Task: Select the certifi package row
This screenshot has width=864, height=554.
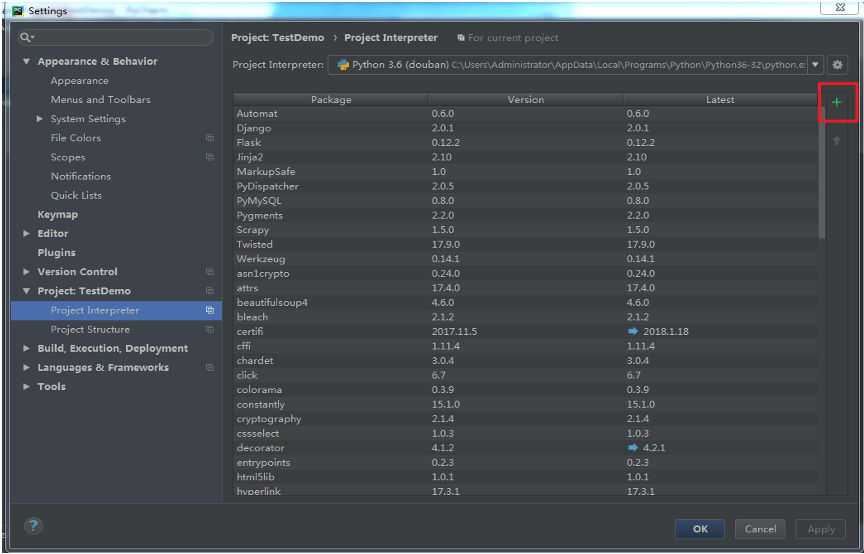Action: coord(525,331)
